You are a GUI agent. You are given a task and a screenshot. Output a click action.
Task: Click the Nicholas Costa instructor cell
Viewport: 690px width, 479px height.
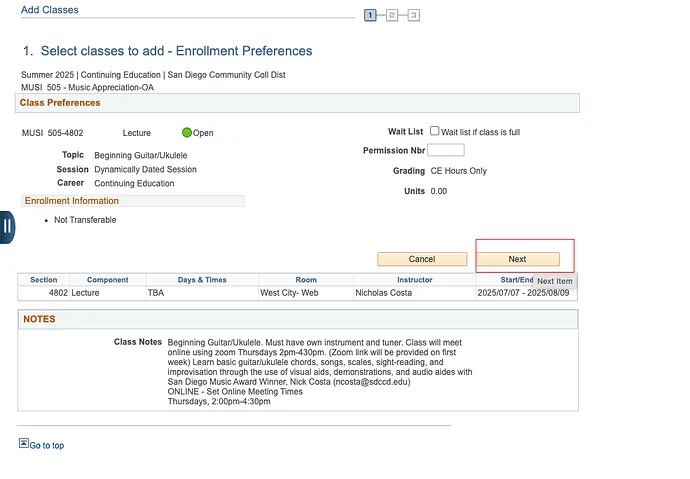coord(386,294)
